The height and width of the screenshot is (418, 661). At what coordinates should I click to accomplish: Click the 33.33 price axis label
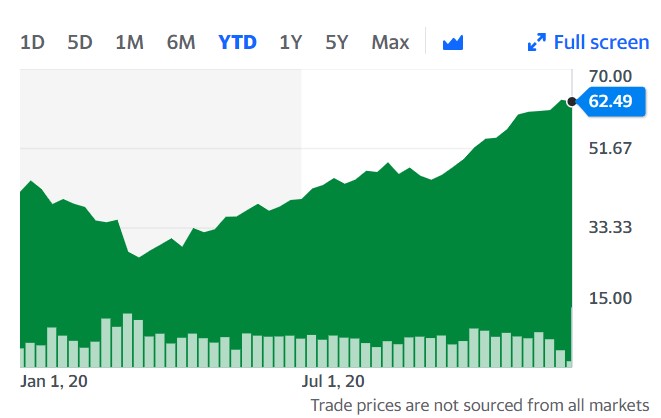pos(610,228)
